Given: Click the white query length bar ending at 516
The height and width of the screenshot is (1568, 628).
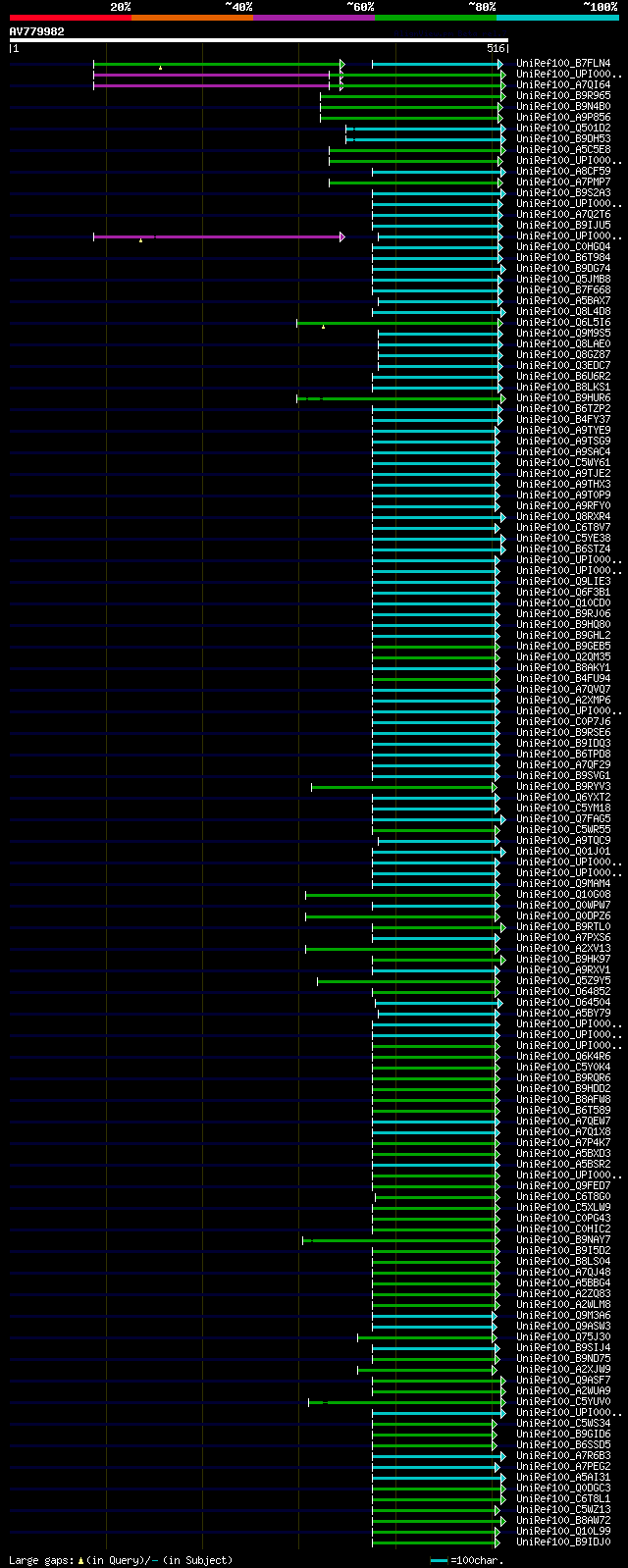Looking at the screenshot, I should (x=259, y=40).
